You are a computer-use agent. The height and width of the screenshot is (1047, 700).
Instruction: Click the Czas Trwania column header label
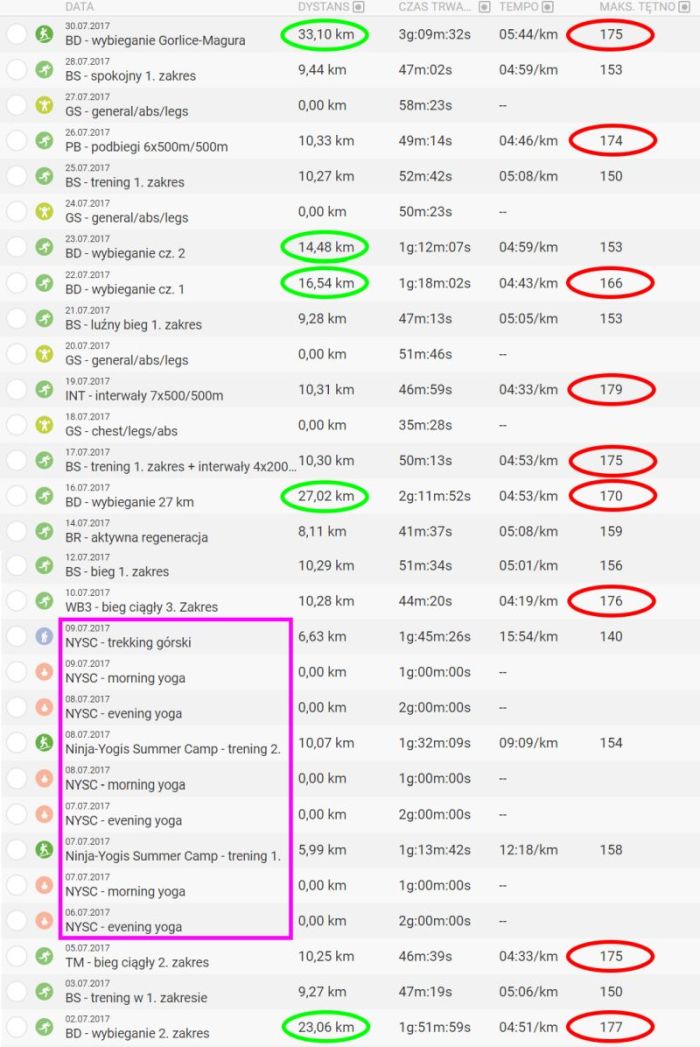[434, 7]
